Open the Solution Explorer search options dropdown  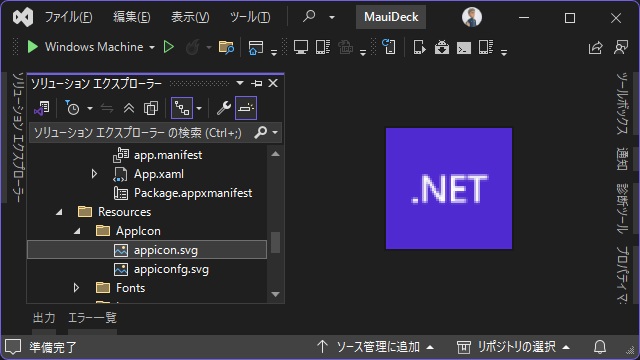pyautogui.click(x=275, y=133)
